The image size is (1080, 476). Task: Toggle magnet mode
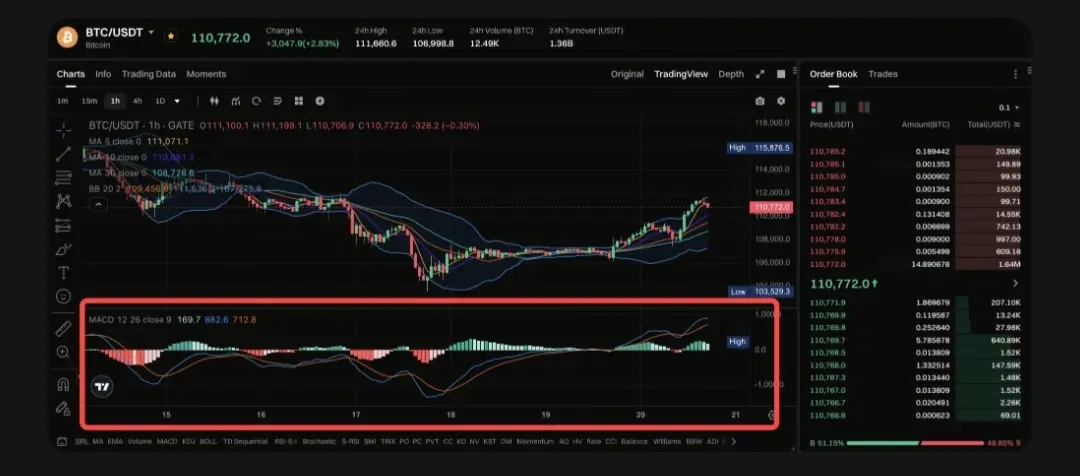pos(63,384)
